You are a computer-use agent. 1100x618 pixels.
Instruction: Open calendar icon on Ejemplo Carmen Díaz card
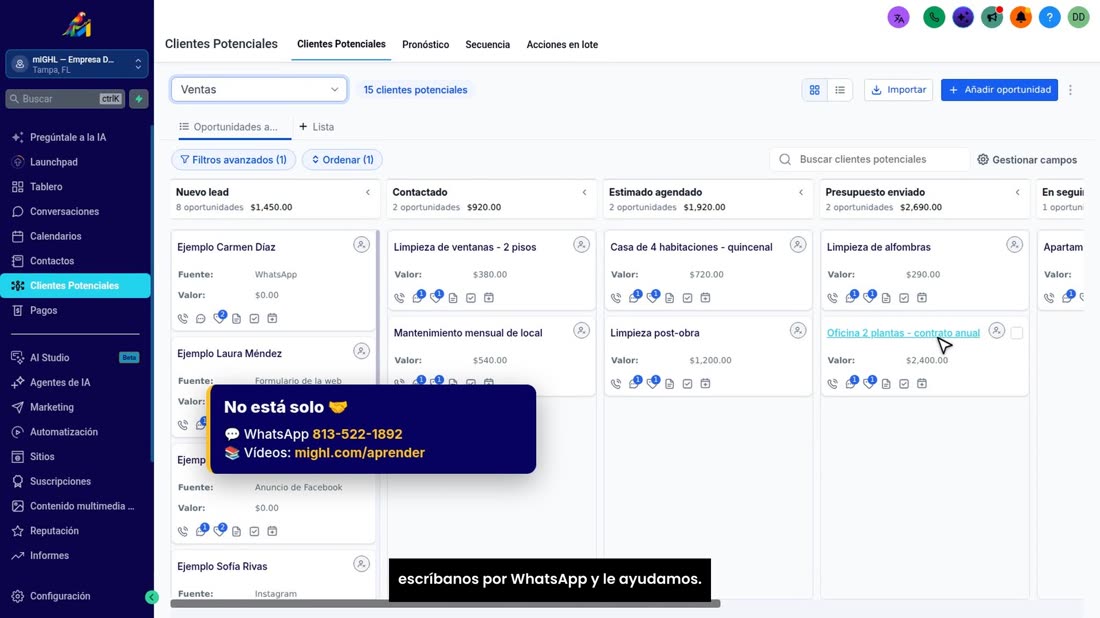click(272, 318)
